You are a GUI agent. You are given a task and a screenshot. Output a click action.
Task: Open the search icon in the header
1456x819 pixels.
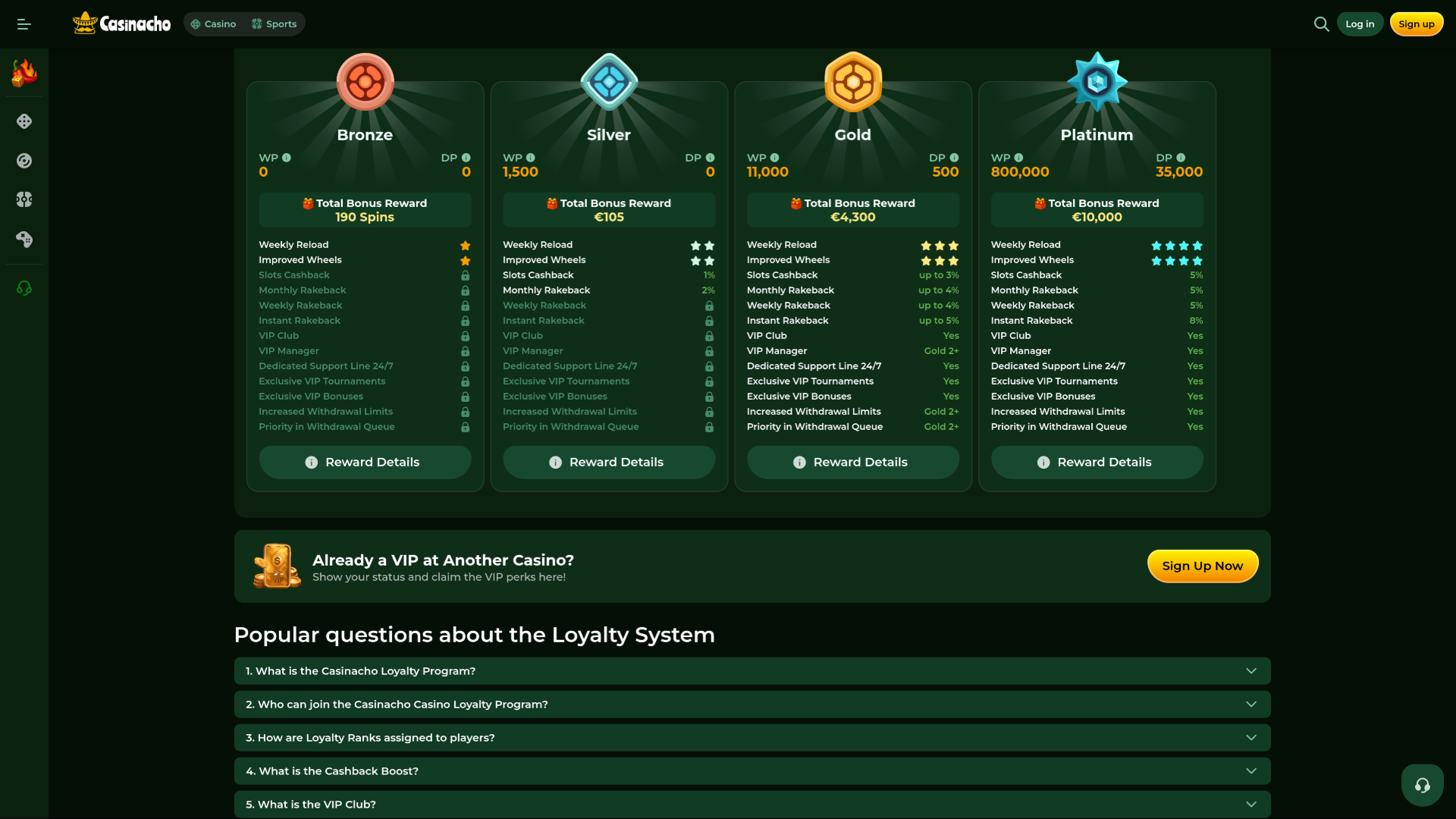point(1321,24)
